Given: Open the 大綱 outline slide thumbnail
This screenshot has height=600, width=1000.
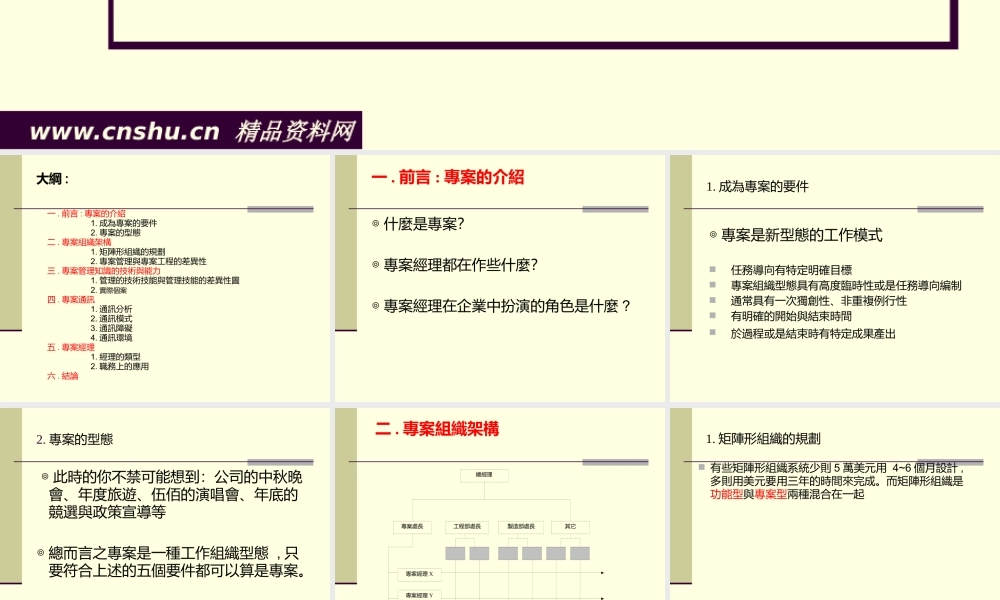Looking at the screenshot, I should [165, 278].
